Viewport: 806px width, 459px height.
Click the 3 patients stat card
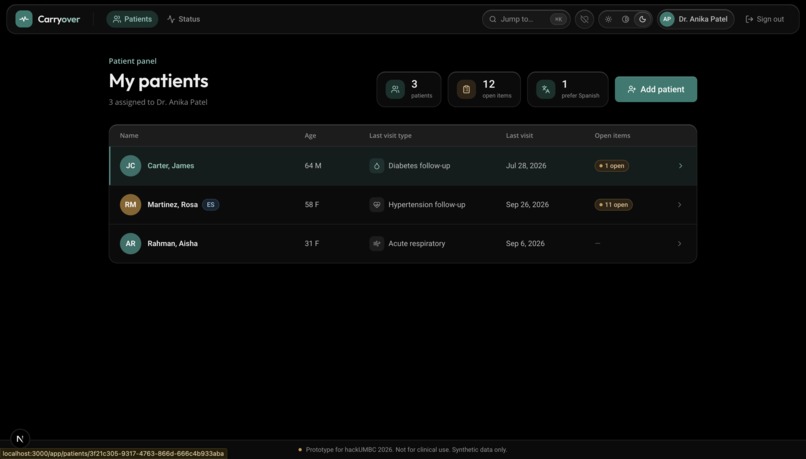(x=409, y=89)
